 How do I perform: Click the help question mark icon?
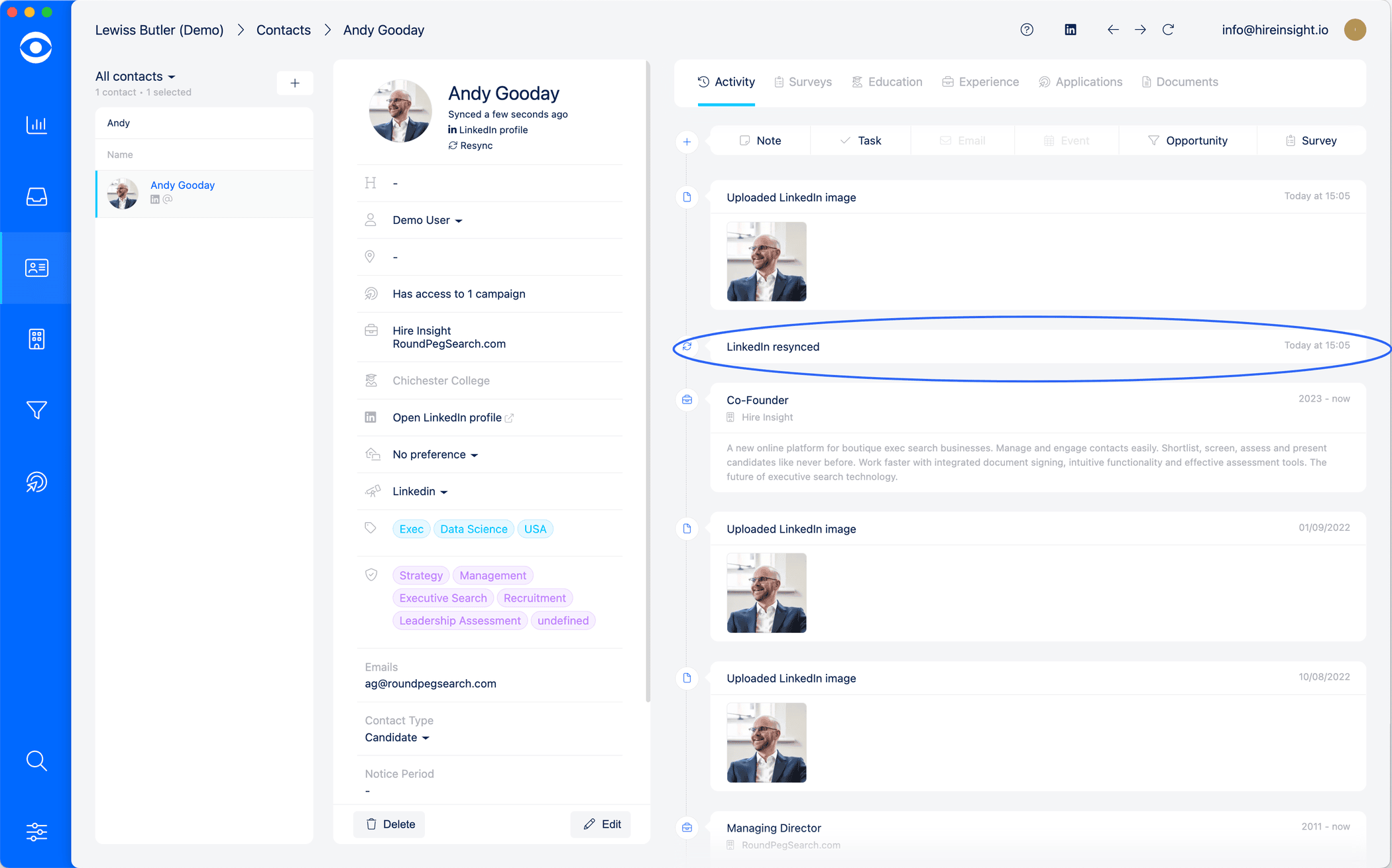(1027, 30)
